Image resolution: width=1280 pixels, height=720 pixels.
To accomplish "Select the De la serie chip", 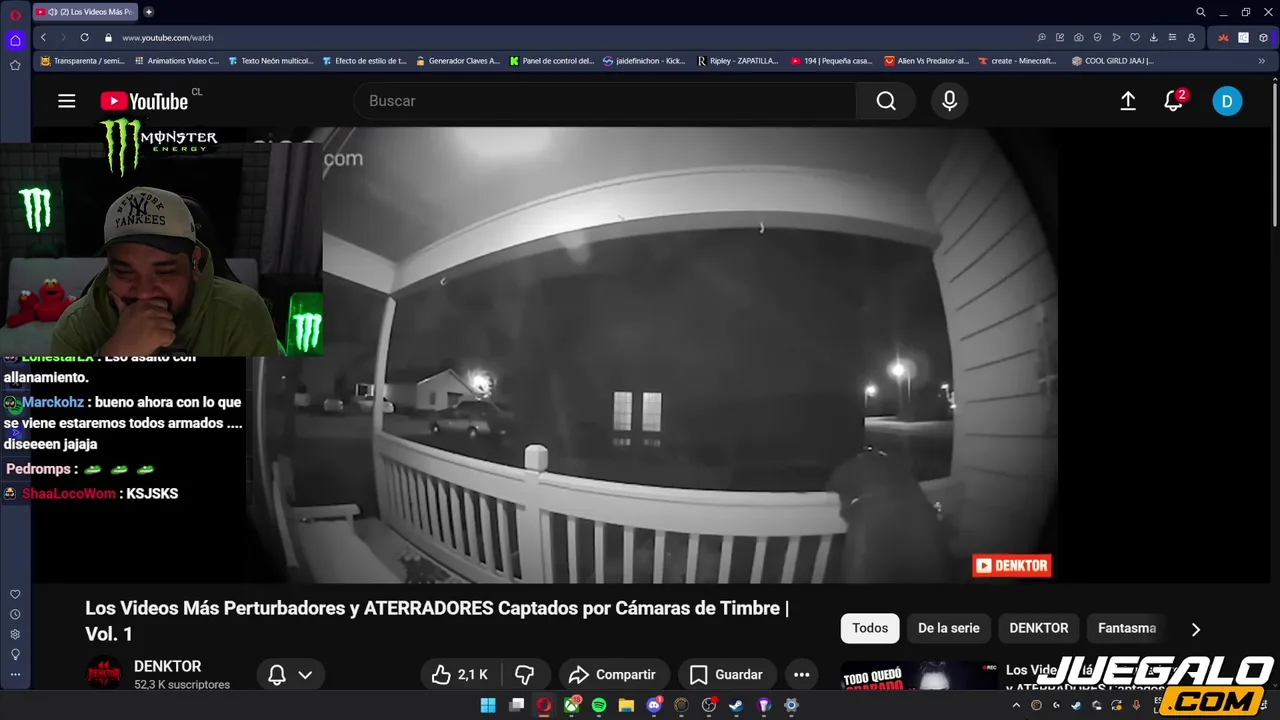I will pos(949,628).
